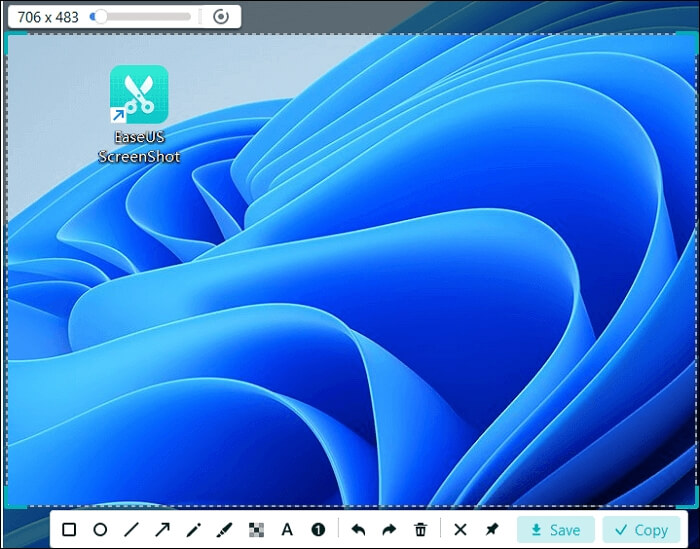Screen dimensions: 700x549
Task: Delete all annotations with trash icon
Action: [x=420, y=530]
